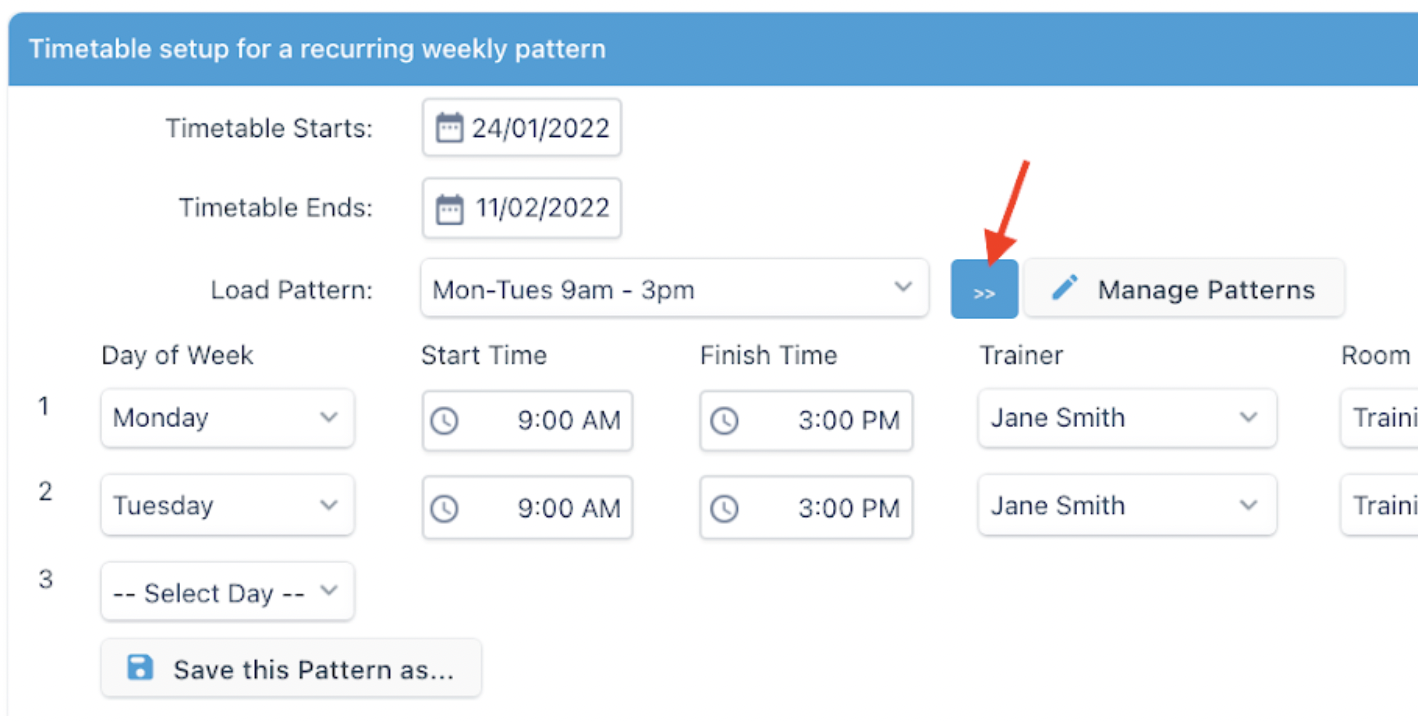Click the calendar icon beside Timetable Ends date
Viewport: 1418px width, 722px height.
(451, 208)
